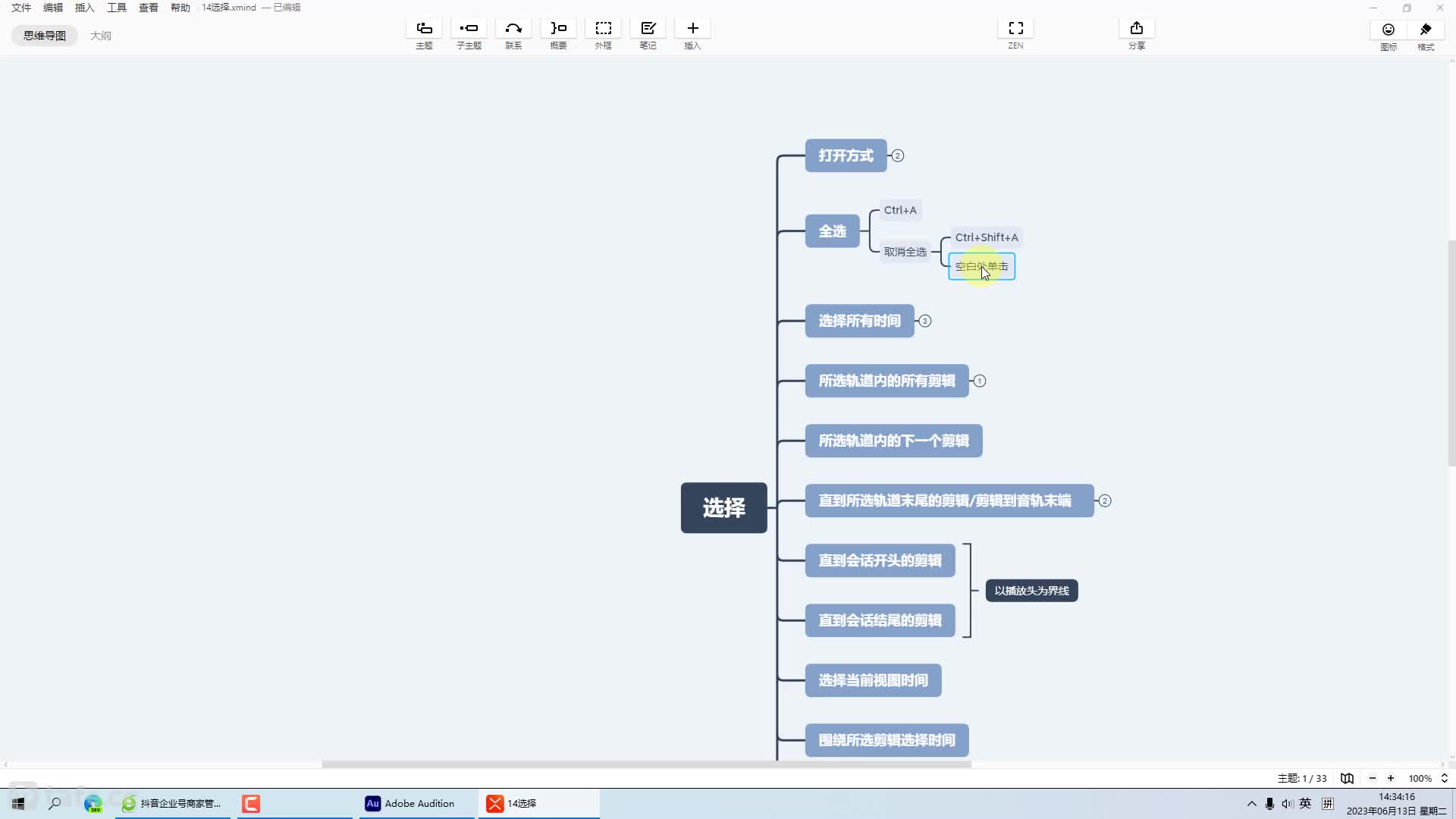Select the Relationship (联系) tool

(x=513, y=29)
